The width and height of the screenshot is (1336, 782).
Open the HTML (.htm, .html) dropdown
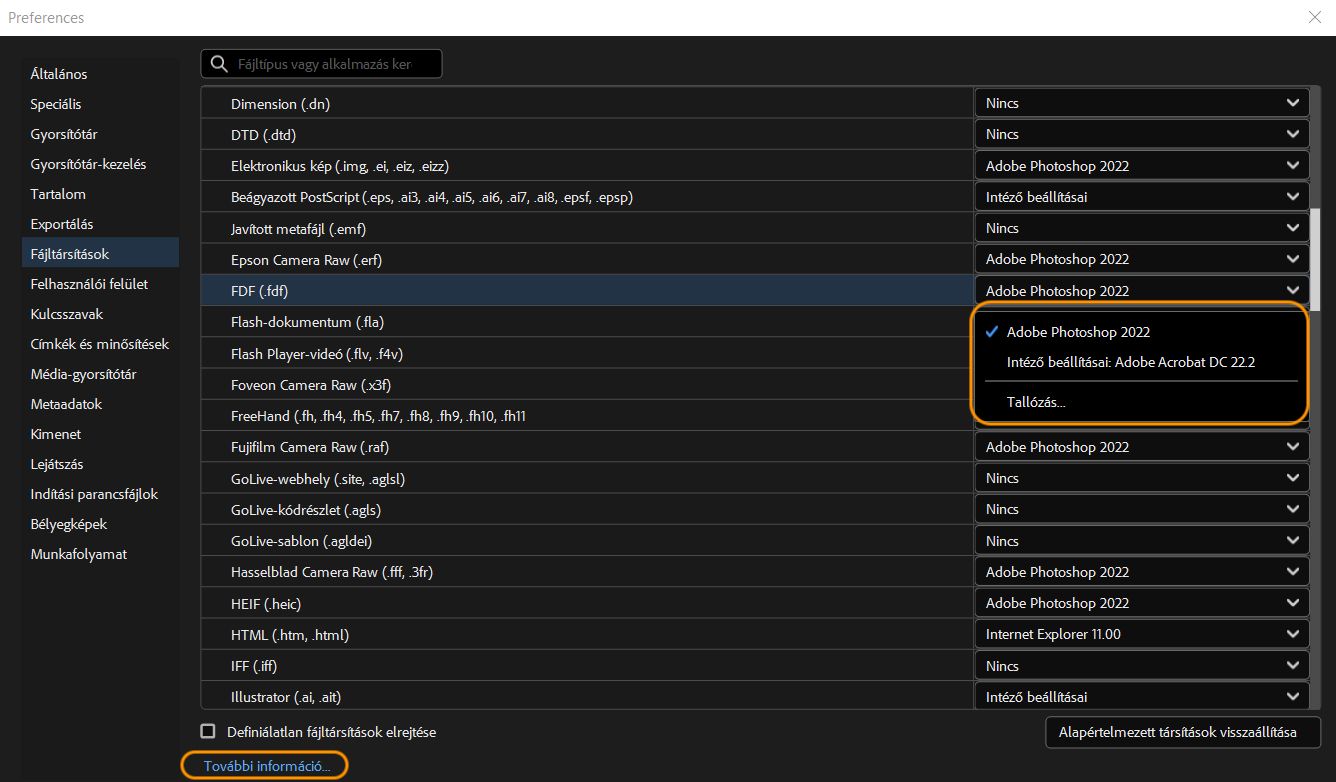pyautogui.click(x=1142, y=634)
